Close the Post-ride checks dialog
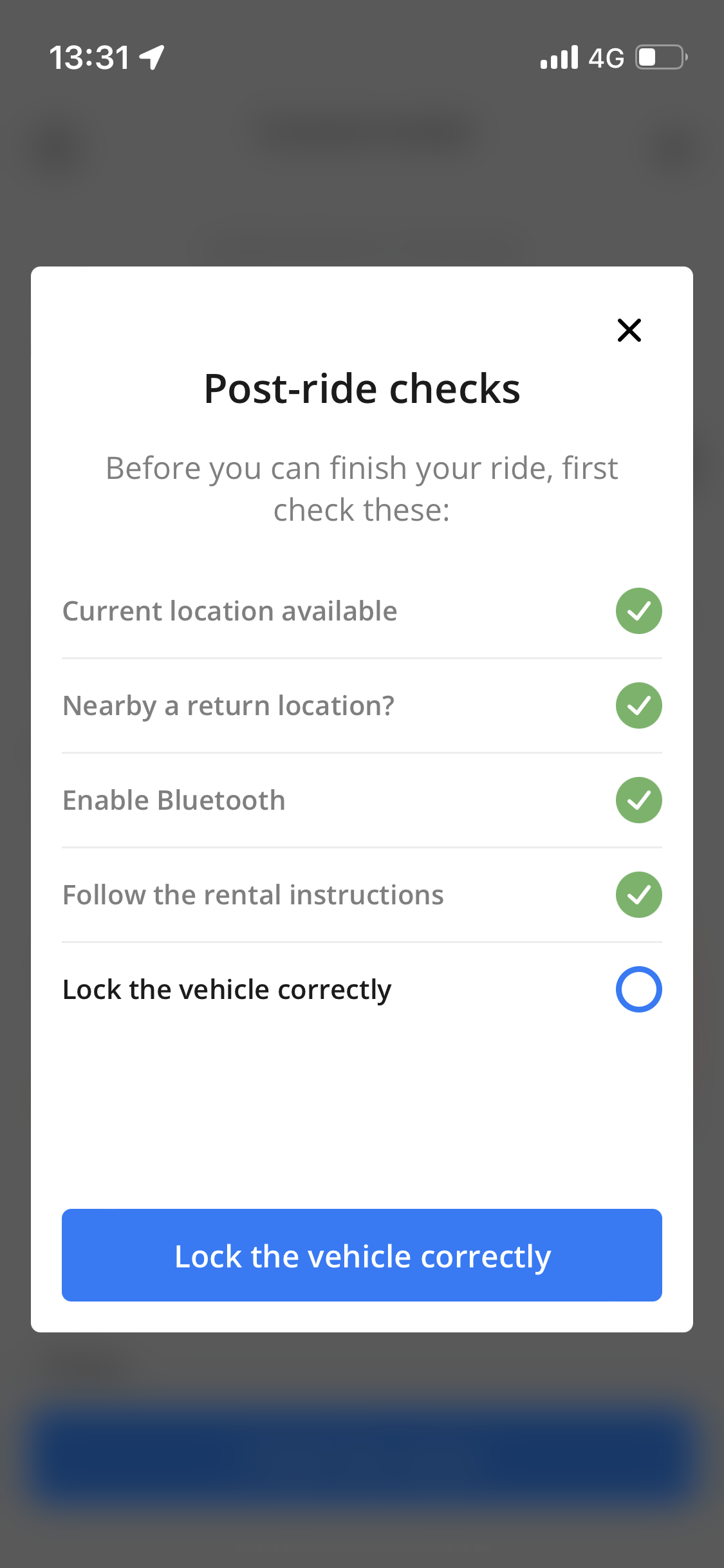The width and height of the screenshot is (724, 1568). [x=629, y=330]
